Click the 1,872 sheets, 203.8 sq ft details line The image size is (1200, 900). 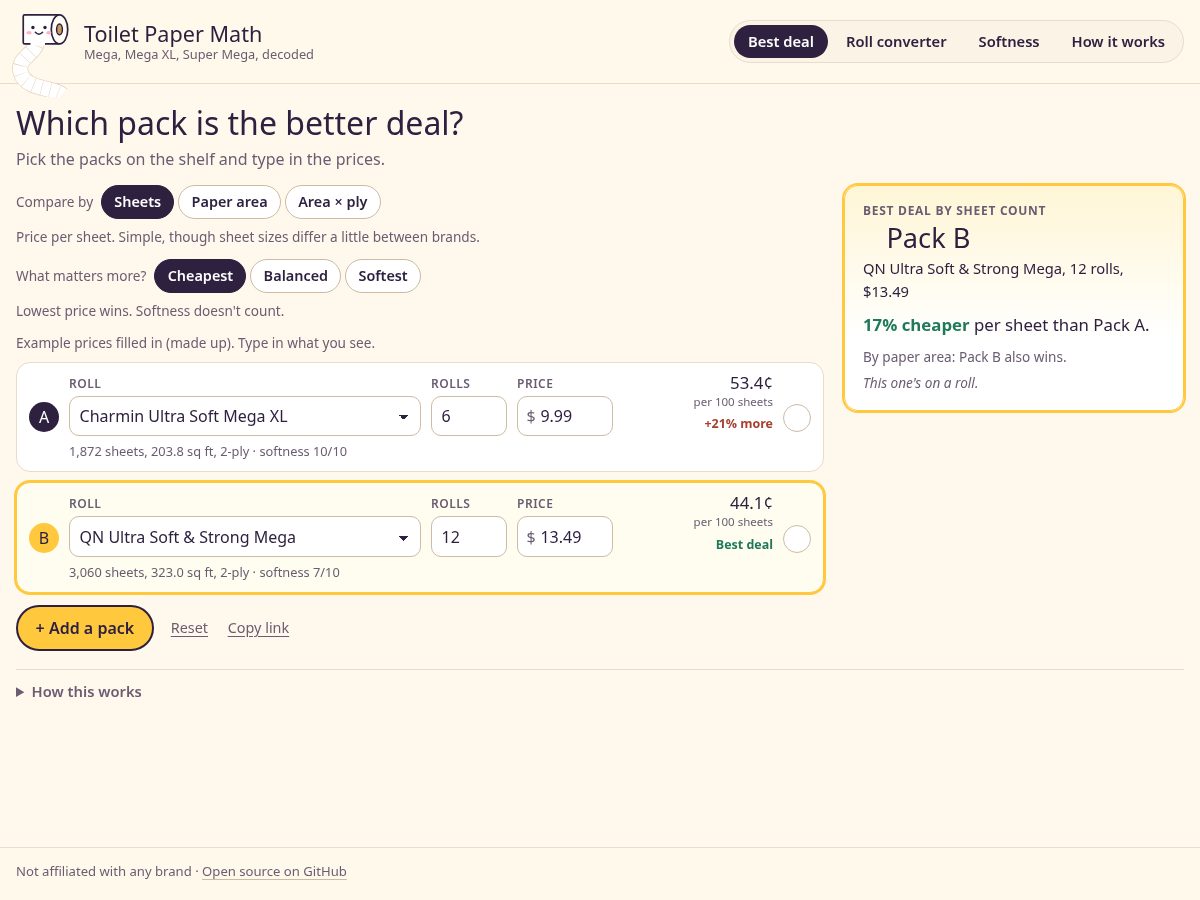pos(208,452)
